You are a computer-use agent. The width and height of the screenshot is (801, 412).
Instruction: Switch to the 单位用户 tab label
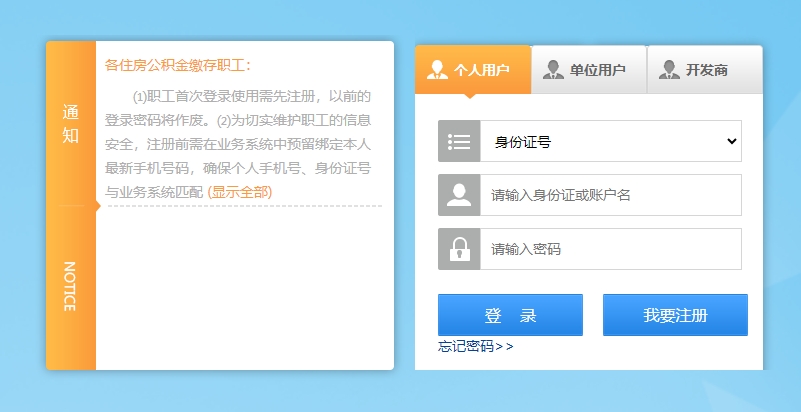[x=598, y=70]
